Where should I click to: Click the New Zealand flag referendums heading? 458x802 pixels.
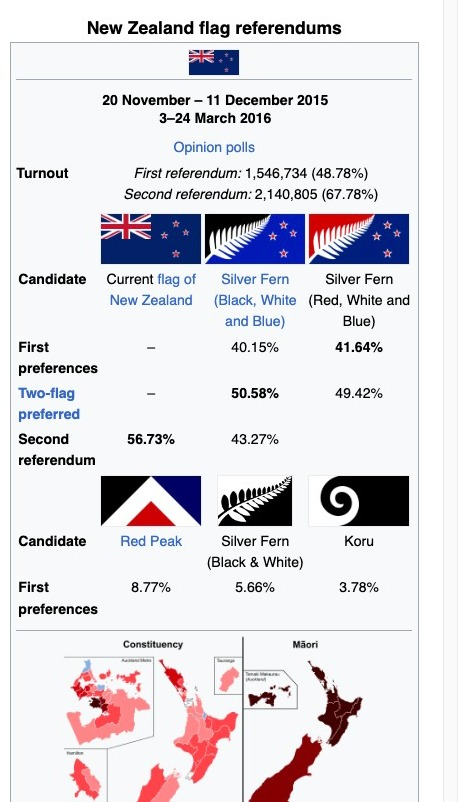[214, 28]
